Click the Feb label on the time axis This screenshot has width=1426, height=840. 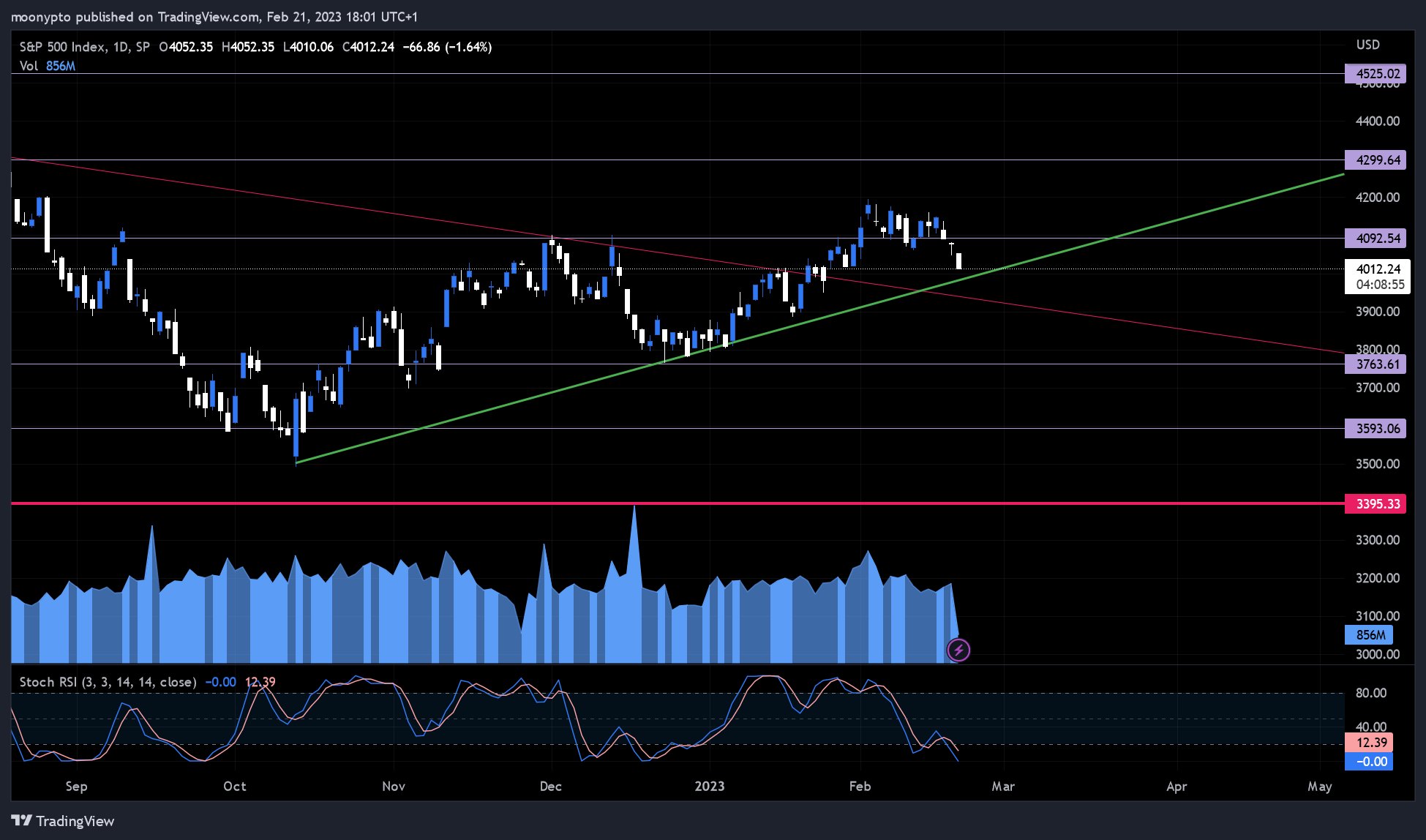tap(860, 786)
